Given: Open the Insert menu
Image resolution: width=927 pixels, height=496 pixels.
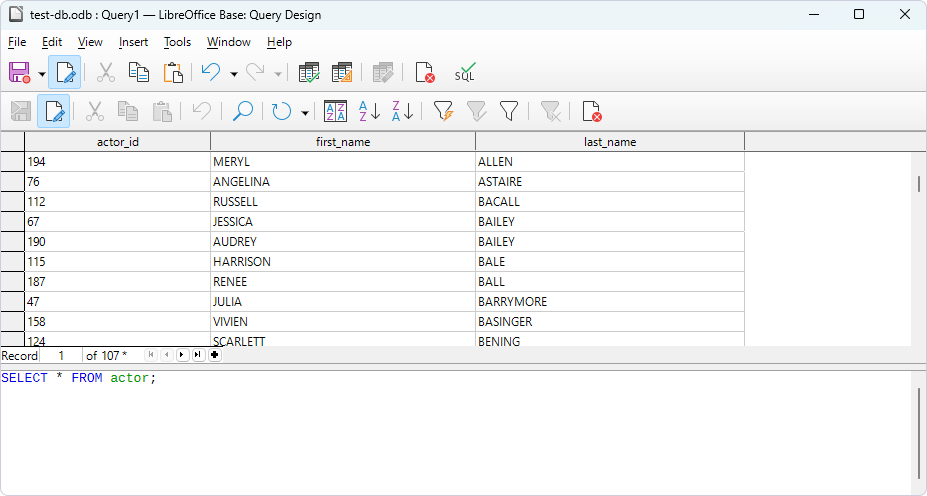Looking at the screenshot, I should [x=133, y=42].
